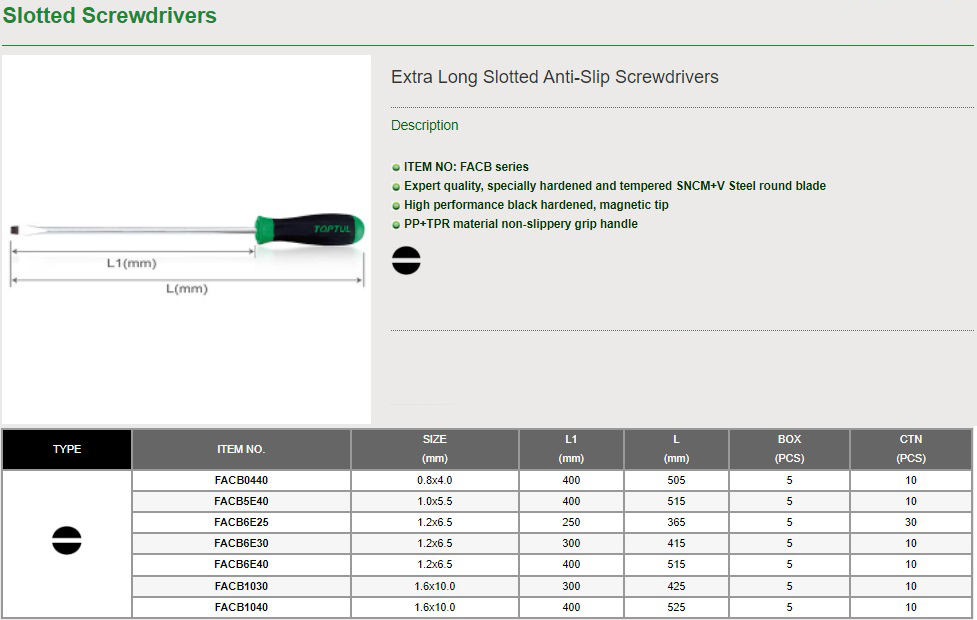
Task: Click BOX value 5 in FACB0440 row
Action: click(789, 480)
